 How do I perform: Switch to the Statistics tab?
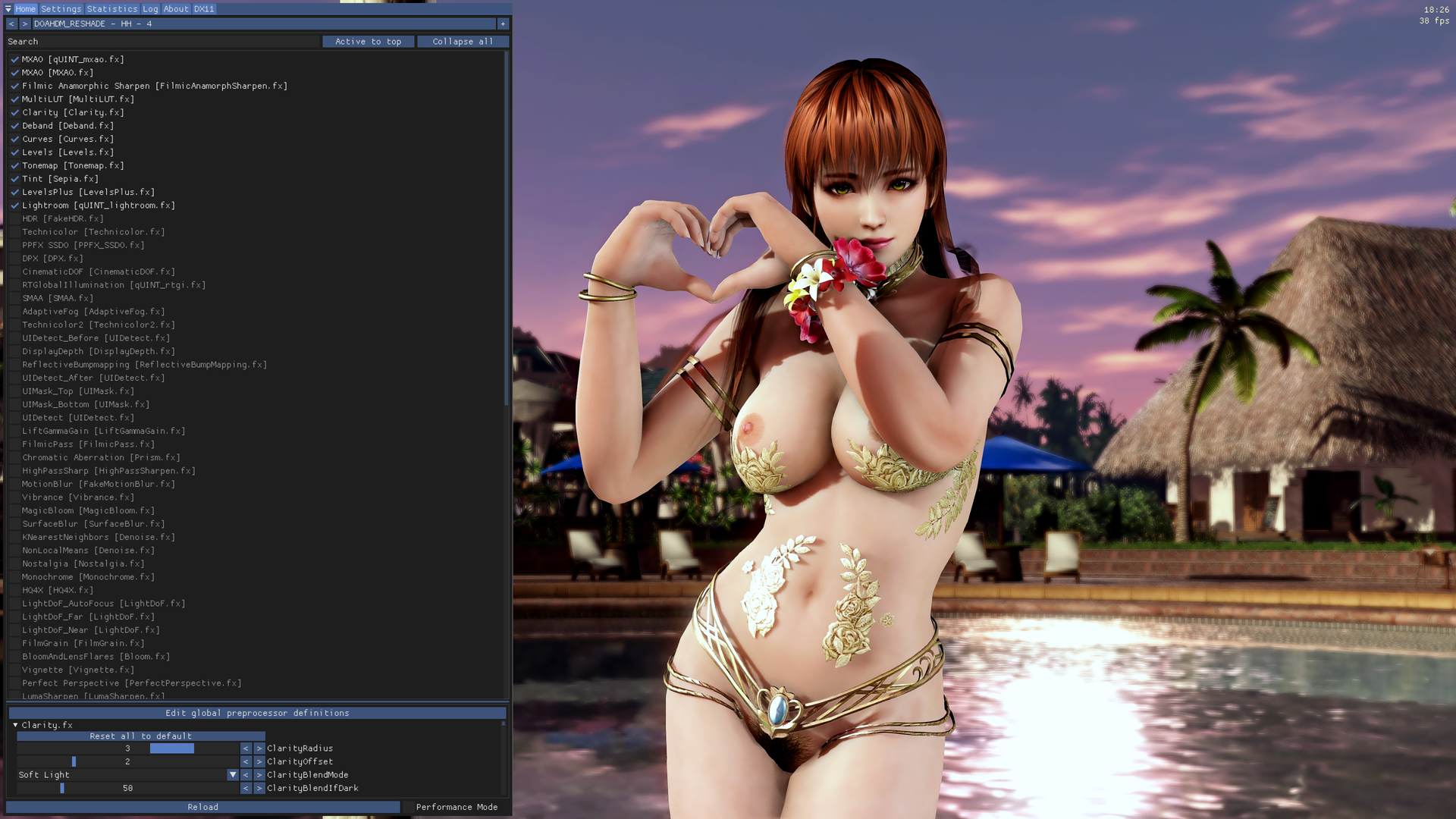point(112,9)
